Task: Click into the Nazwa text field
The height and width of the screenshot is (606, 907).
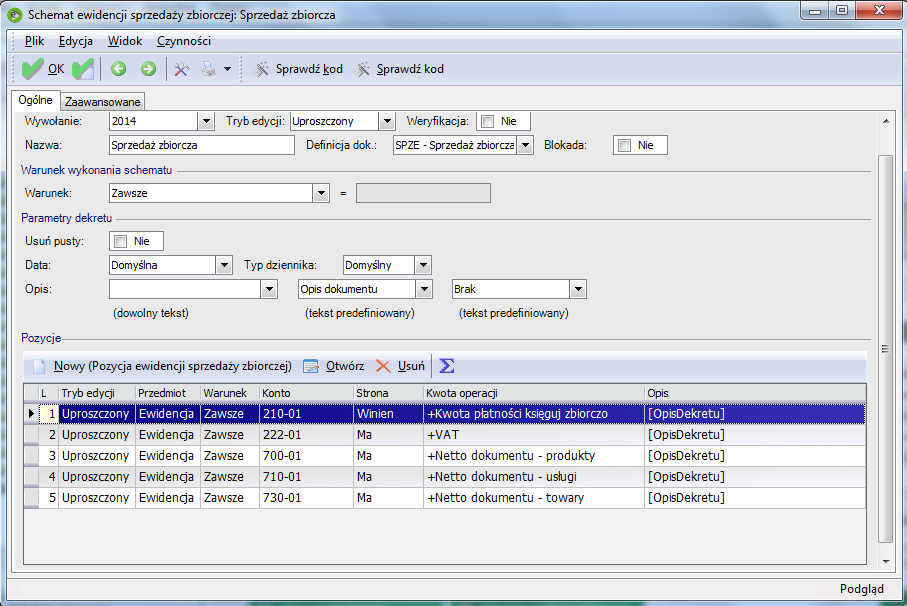Action: pyautogui.click(x=202, y=145)
